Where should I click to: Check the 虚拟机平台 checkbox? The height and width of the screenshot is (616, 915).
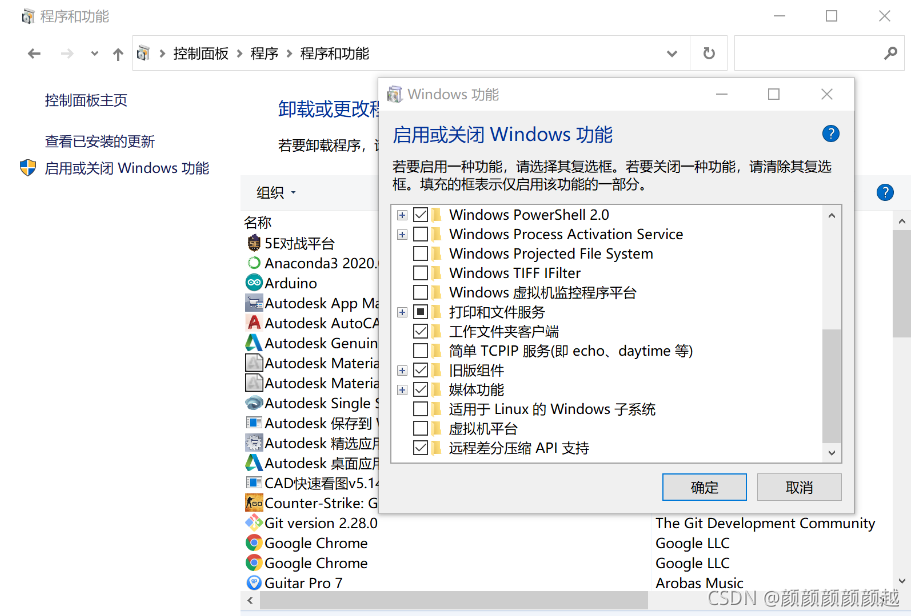(x=420, y=429)
